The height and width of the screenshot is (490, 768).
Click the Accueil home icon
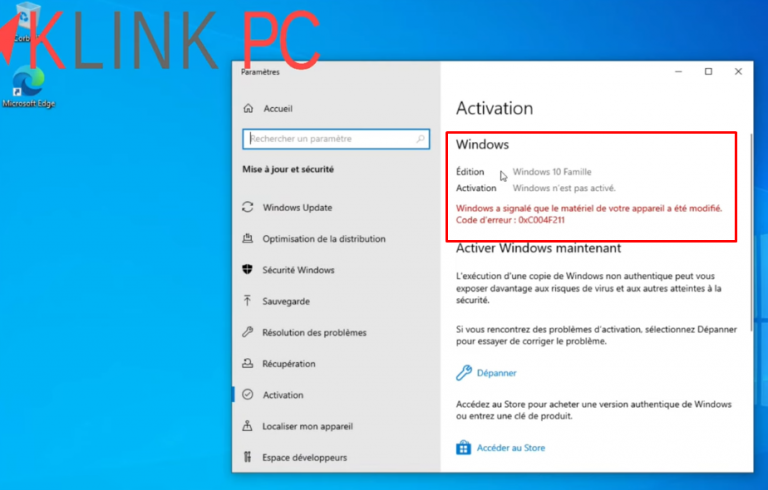click(x=248, y=108)
